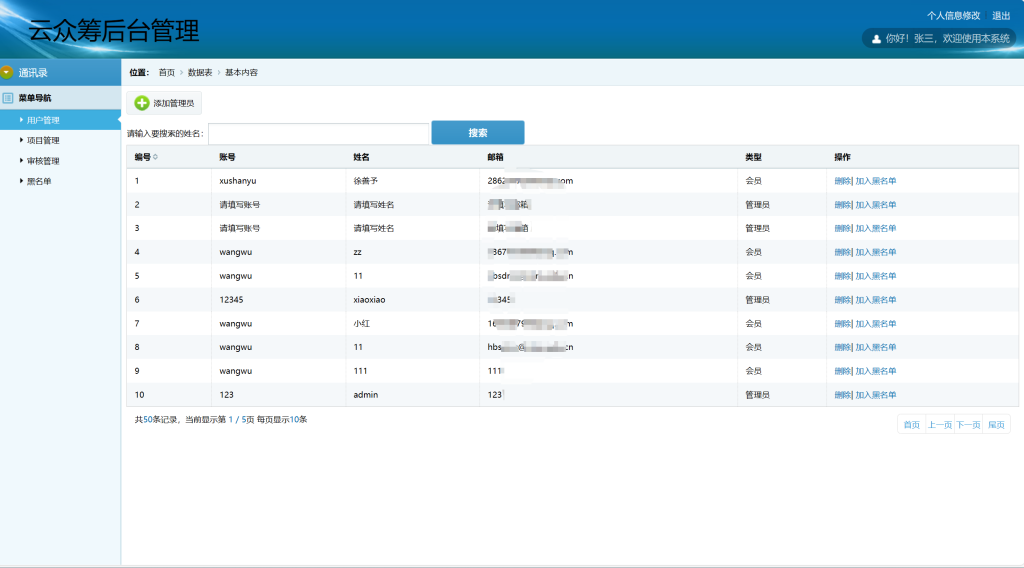
Task: Click name cell xiaoxiao
Action: [x=369, y=300]
